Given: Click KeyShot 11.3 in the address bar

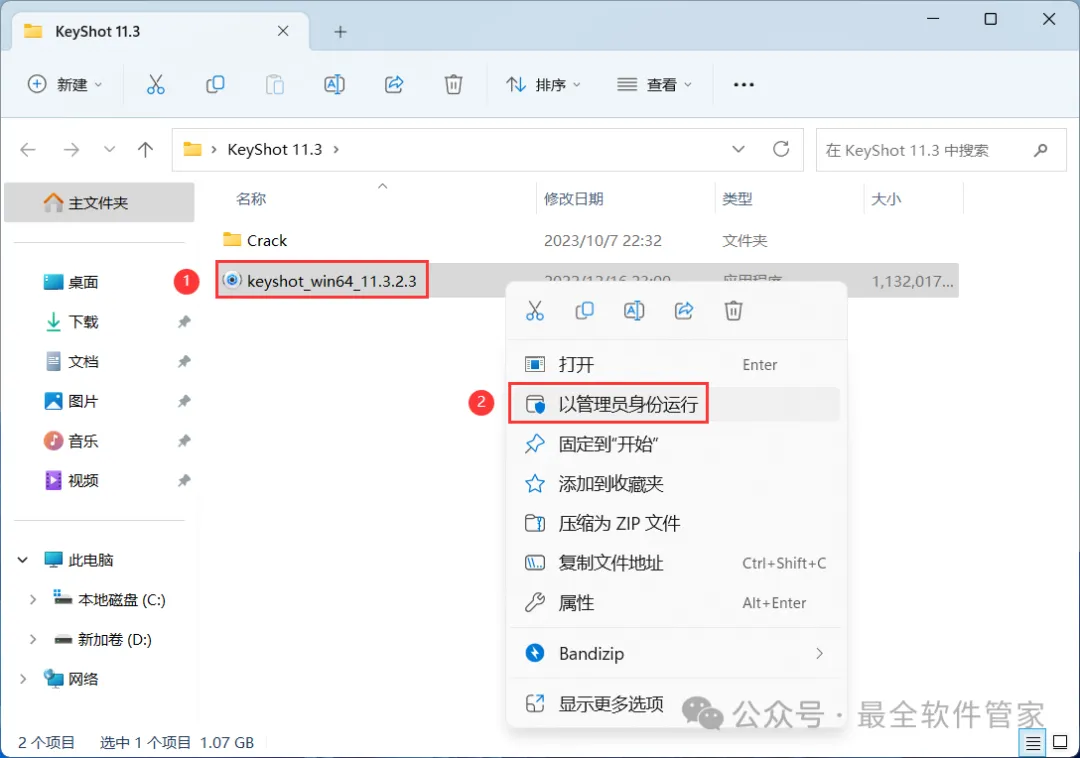Looking at the screenshot, I should coord(275,149).
